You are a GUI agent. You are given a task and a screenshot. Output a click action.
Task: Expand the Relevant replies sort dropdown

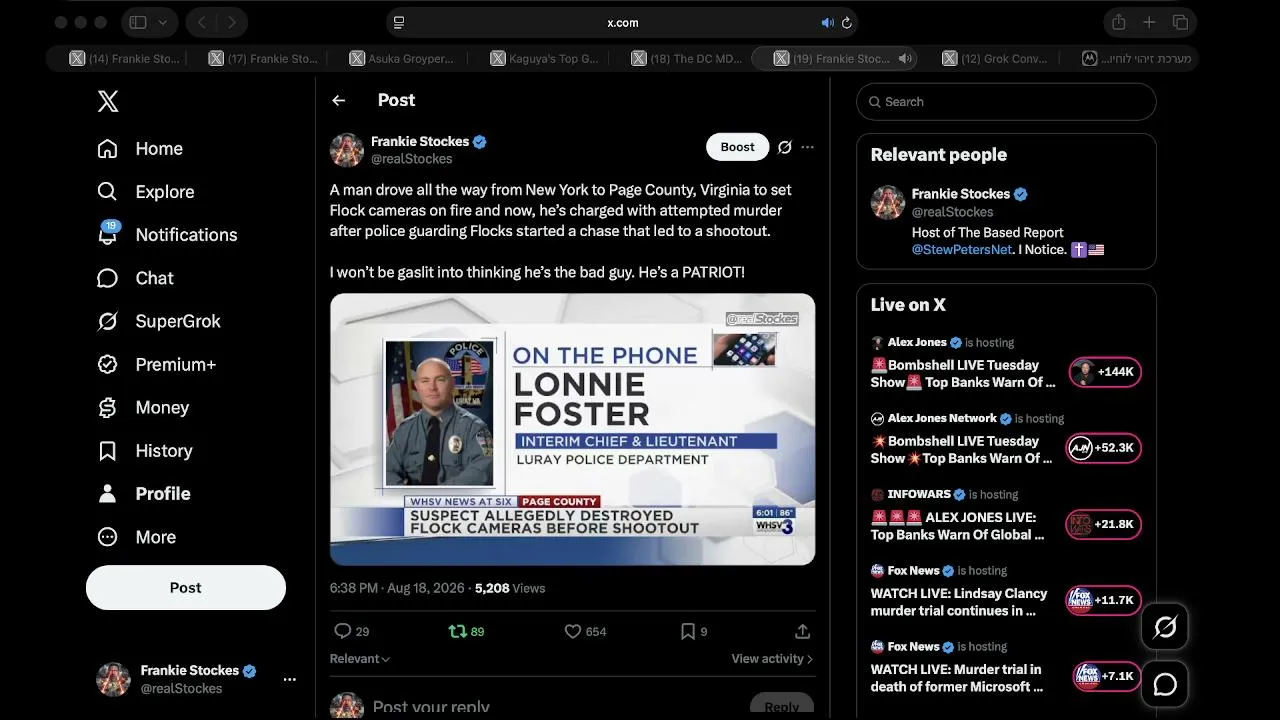360,659
